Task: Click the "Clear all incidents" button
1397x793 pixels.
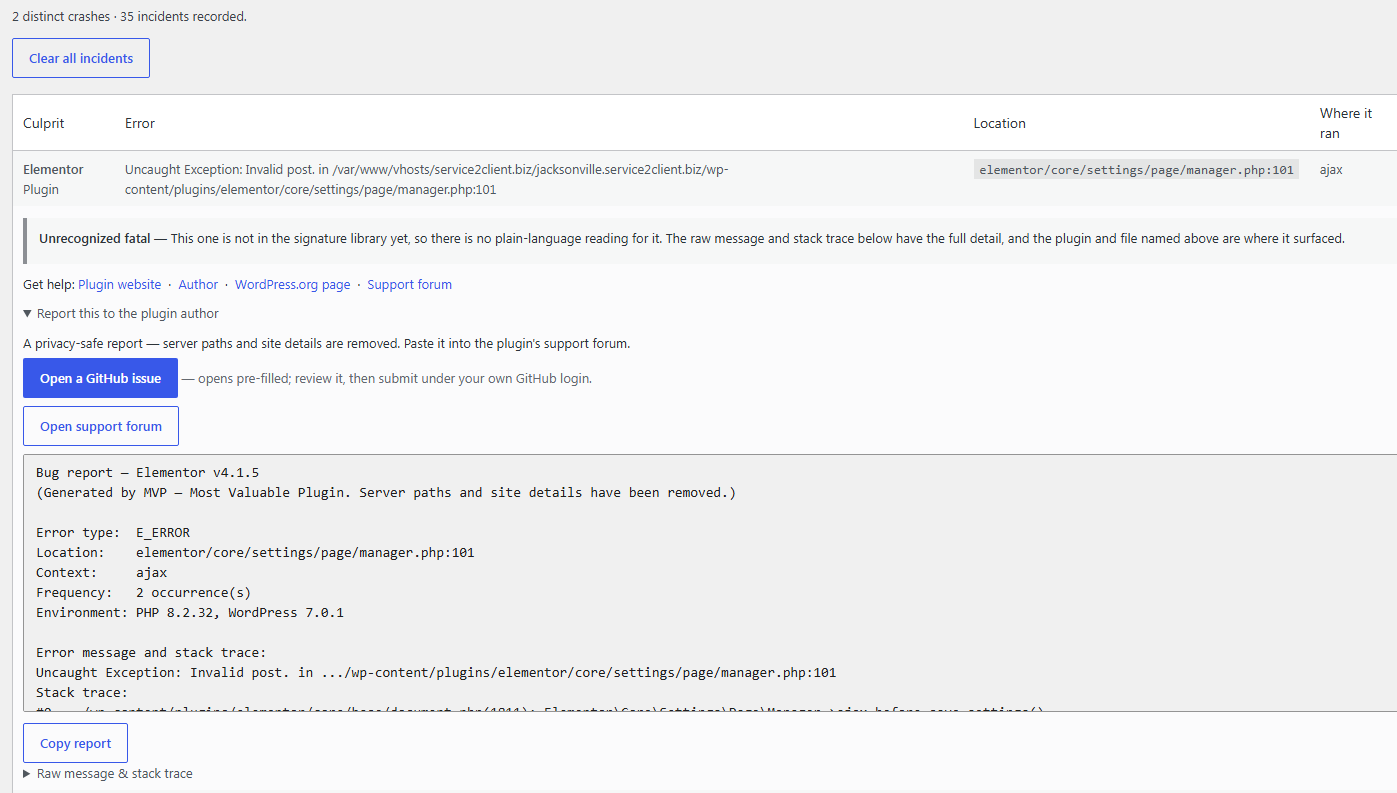Action: (x=81, y=58)
